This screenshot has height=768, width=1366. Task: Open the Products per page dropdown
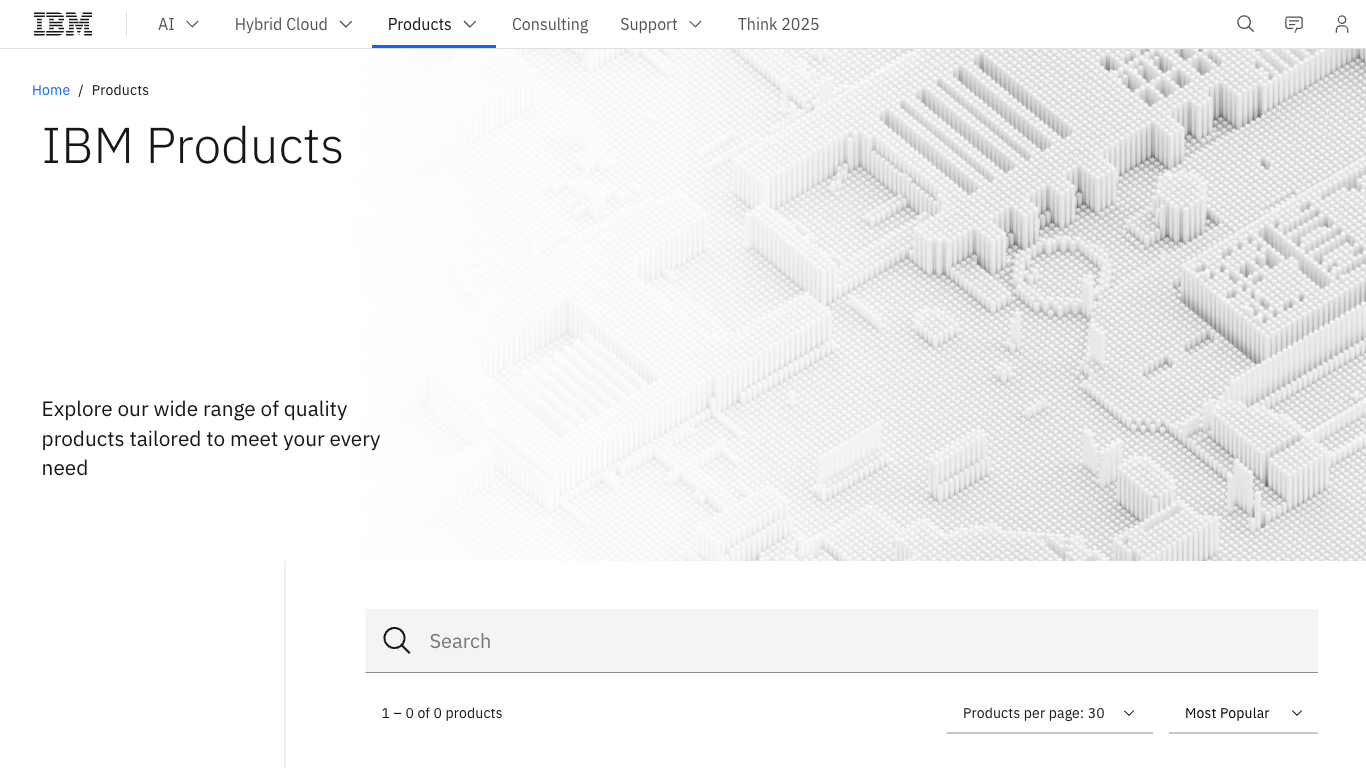(1049, 713)
